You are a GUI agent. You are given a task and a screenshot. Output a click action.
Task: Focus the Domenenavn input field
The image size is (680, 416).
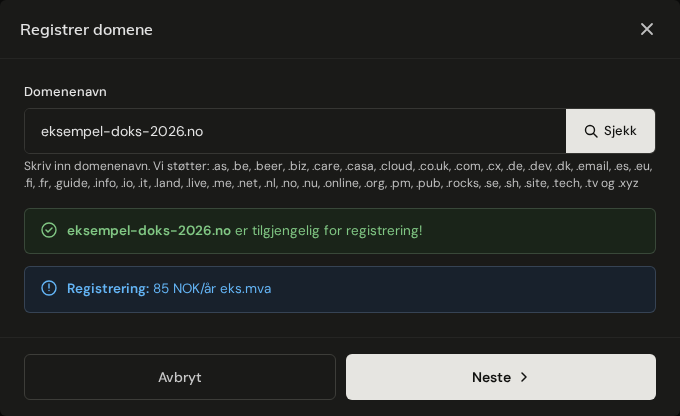[x=295, y=131]
